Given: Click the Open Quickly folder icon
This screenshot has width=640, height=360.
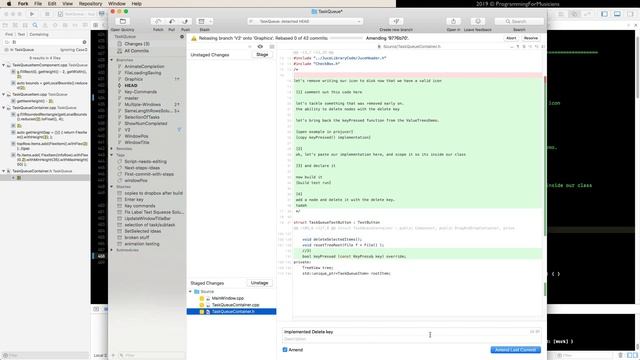Looking at the screenshot, I should click(x=122, y=21).
